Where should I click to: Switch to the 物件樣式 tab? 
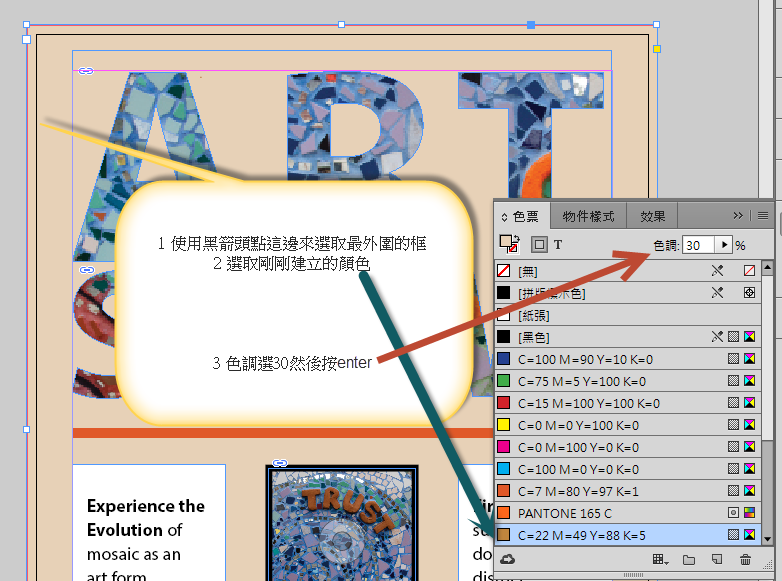pos(588,216)
